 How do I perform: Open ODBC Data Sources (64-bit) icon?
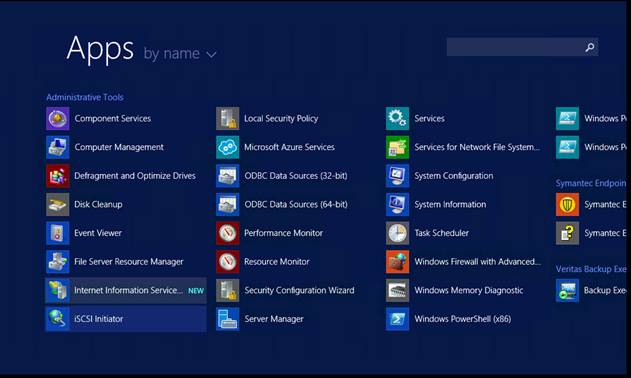pos(227,204)
